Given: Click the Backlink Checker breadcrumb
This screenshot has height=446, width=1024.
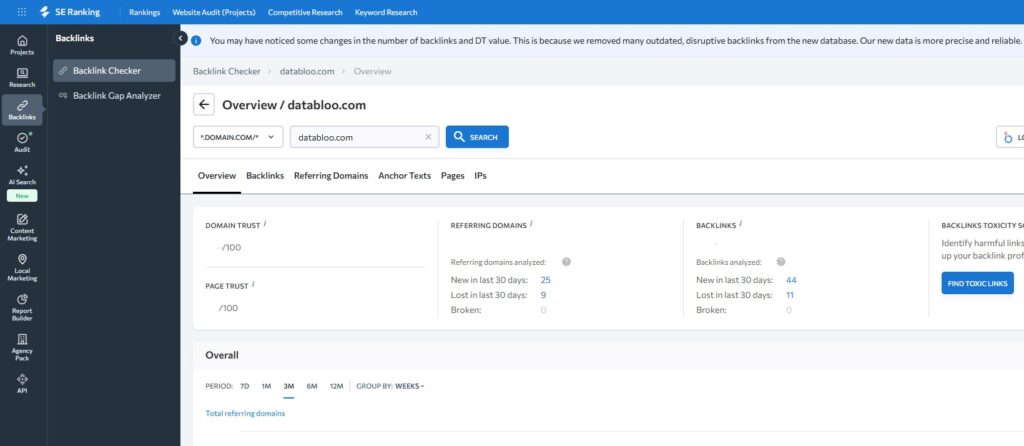Looking at the screenshot, I should coord(227,71).
